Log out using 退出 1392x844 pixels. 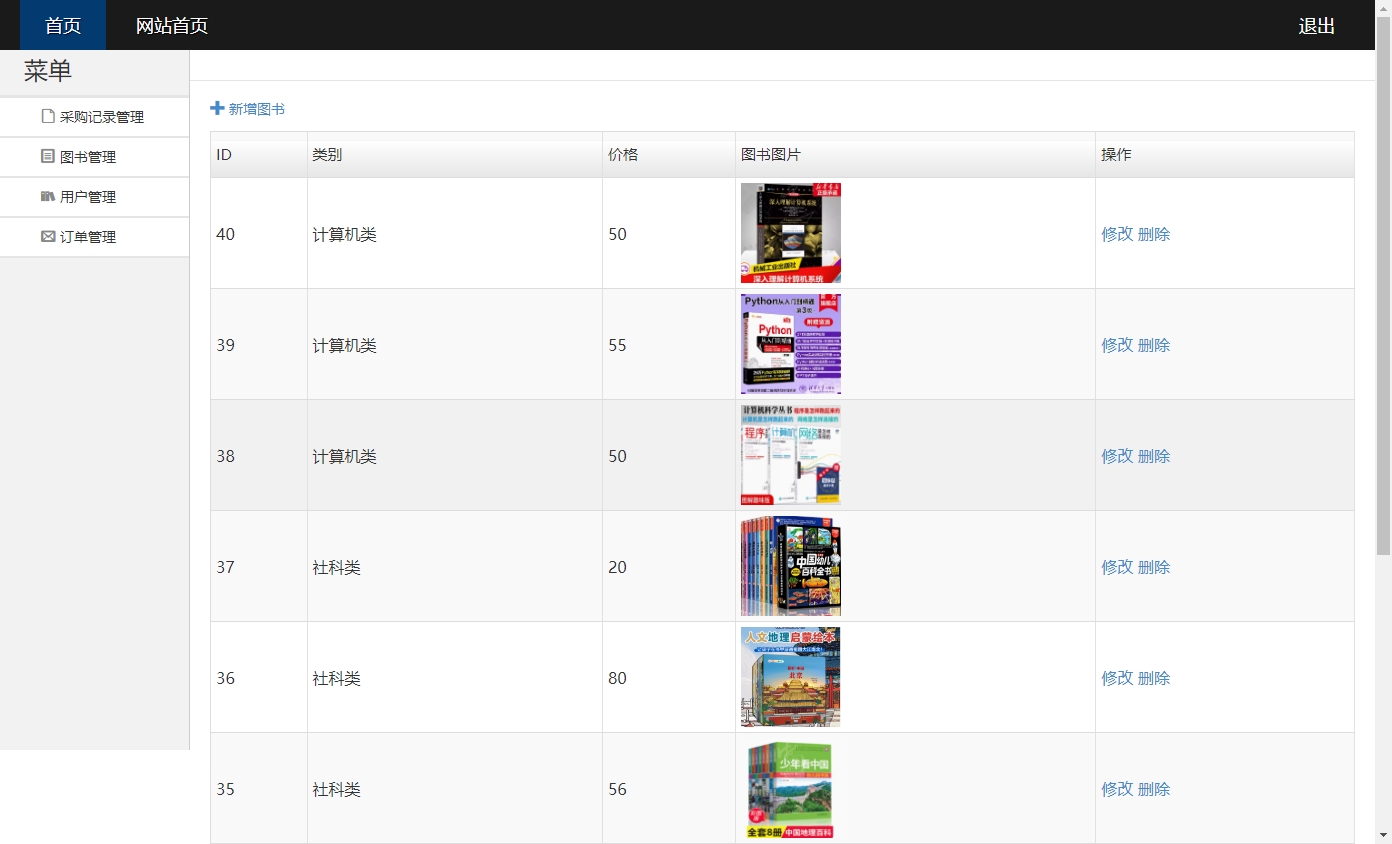1317,25
